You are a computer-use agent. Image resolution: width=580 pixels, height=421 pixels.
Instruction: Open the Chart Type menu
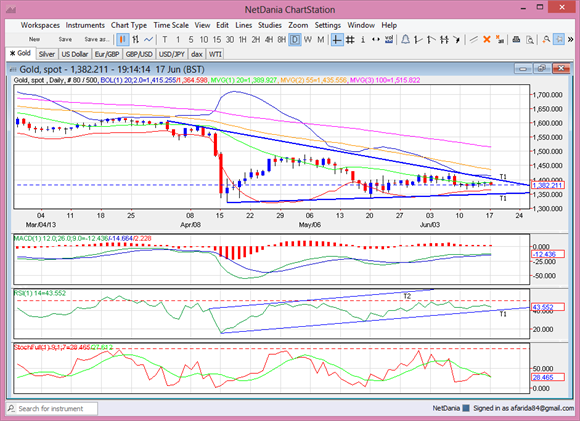[x=129, y=25]
